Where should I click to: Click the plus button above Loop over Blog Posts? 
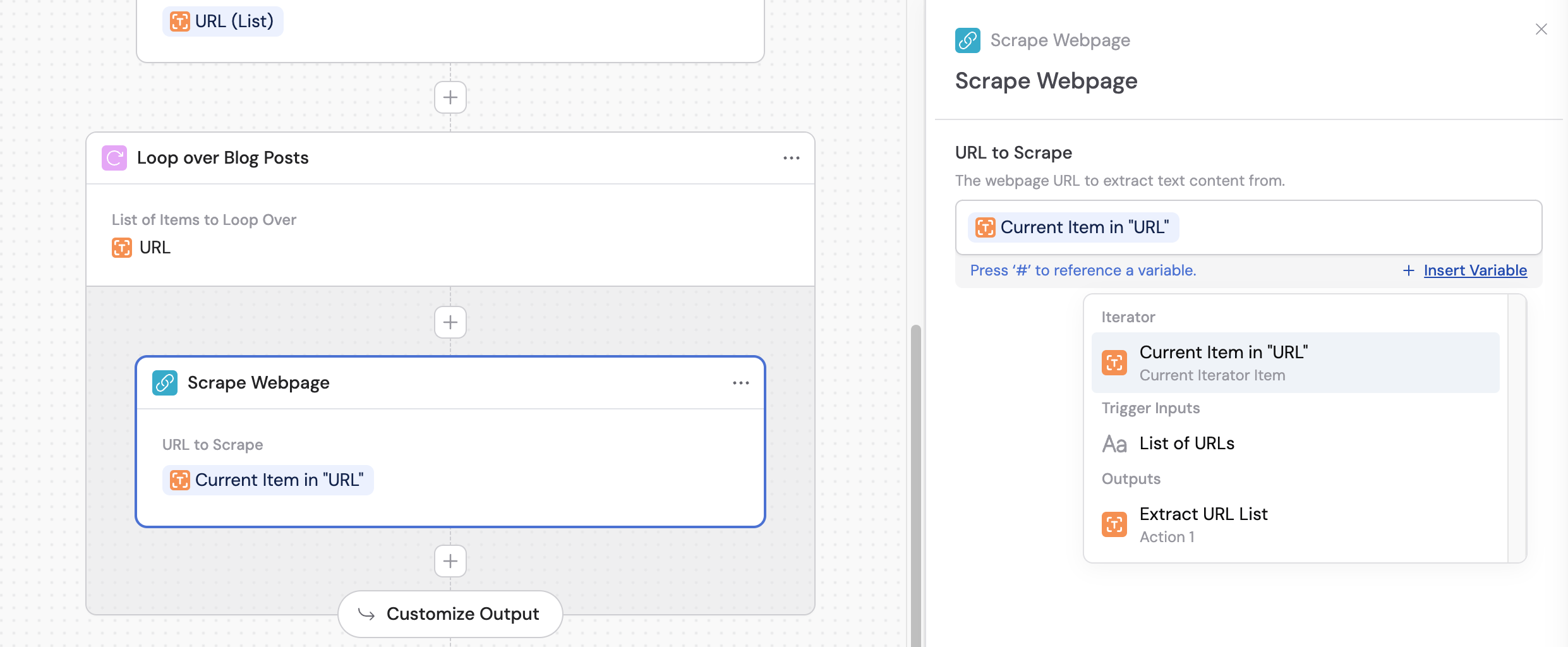pyautogui.click(x=450, y=97)
